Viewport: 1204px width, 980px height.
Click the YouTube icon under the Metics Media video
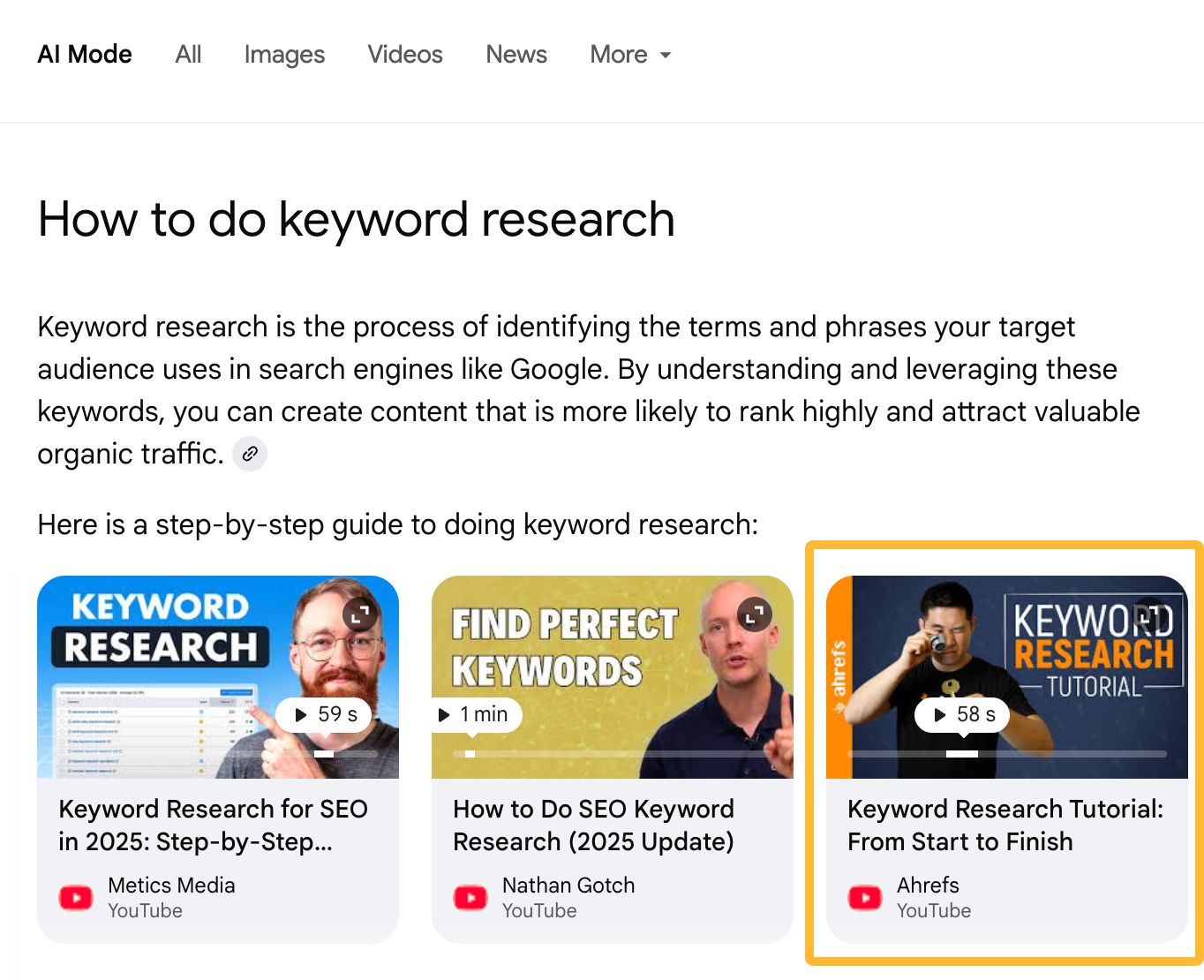pyautogui.click(x=76, y=897)
